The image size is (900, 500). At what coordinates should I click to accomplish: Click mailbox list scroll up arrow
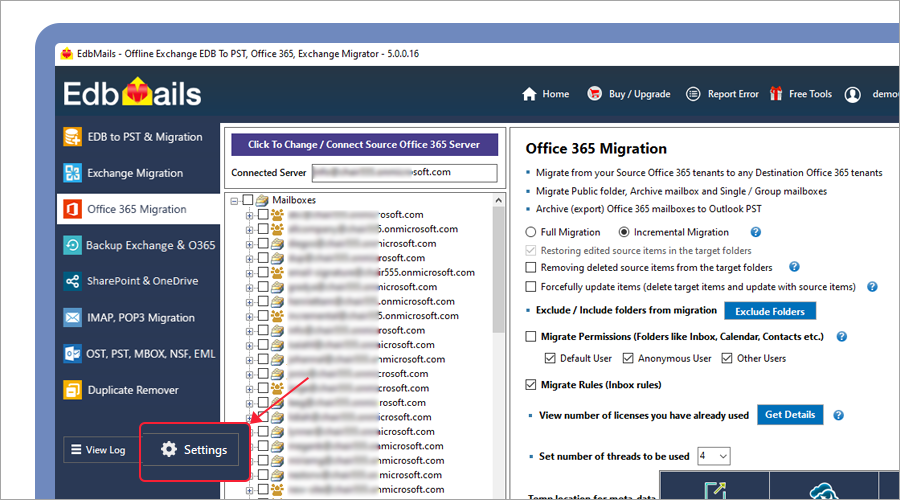(x=498, y=200)
